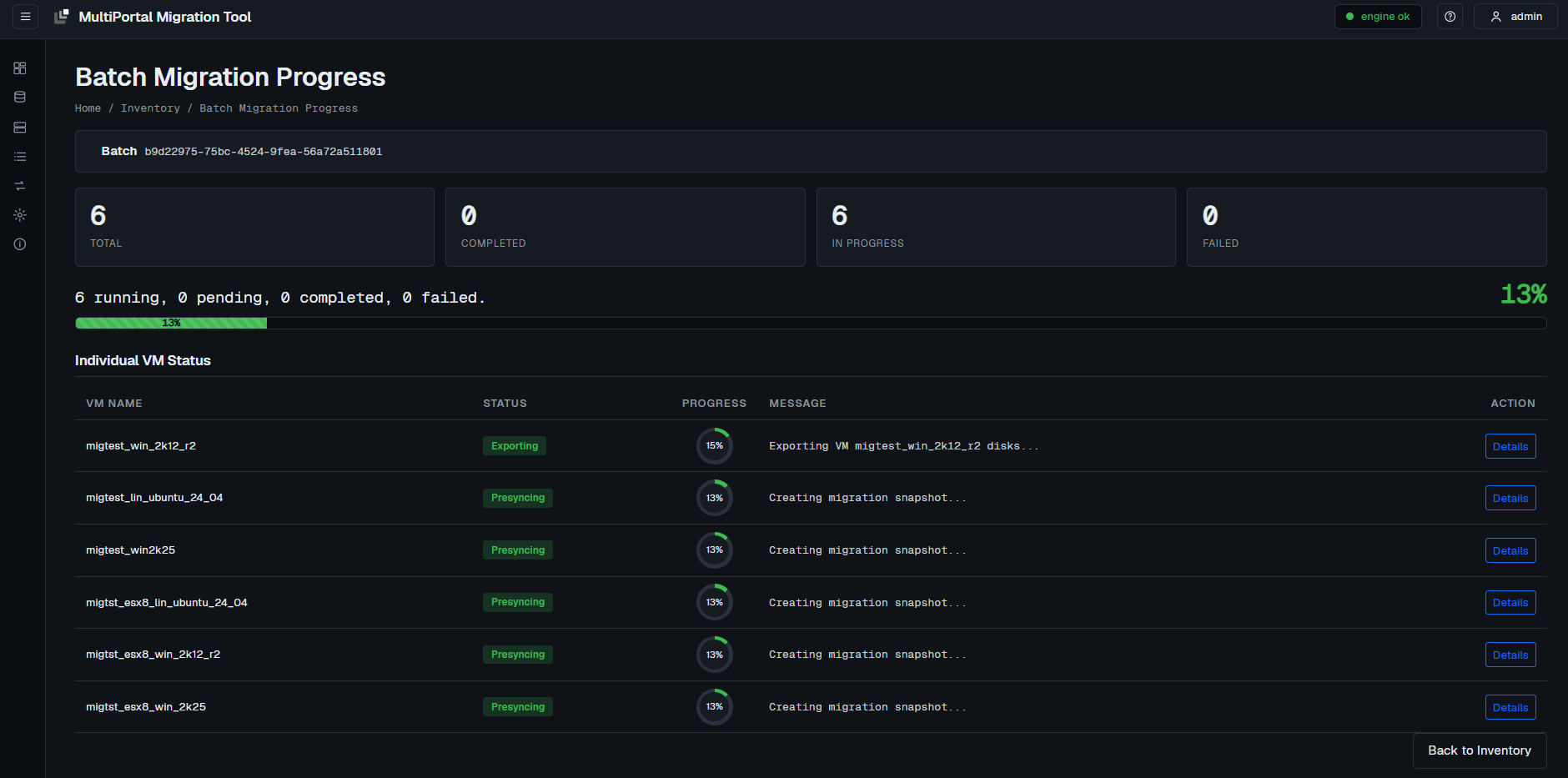This screenshot has width=1568, height=778.
Task: Click Presyncing badge for migtst_esx8_lin_ubuntu_24_04
Action: (x=518, y=602)
